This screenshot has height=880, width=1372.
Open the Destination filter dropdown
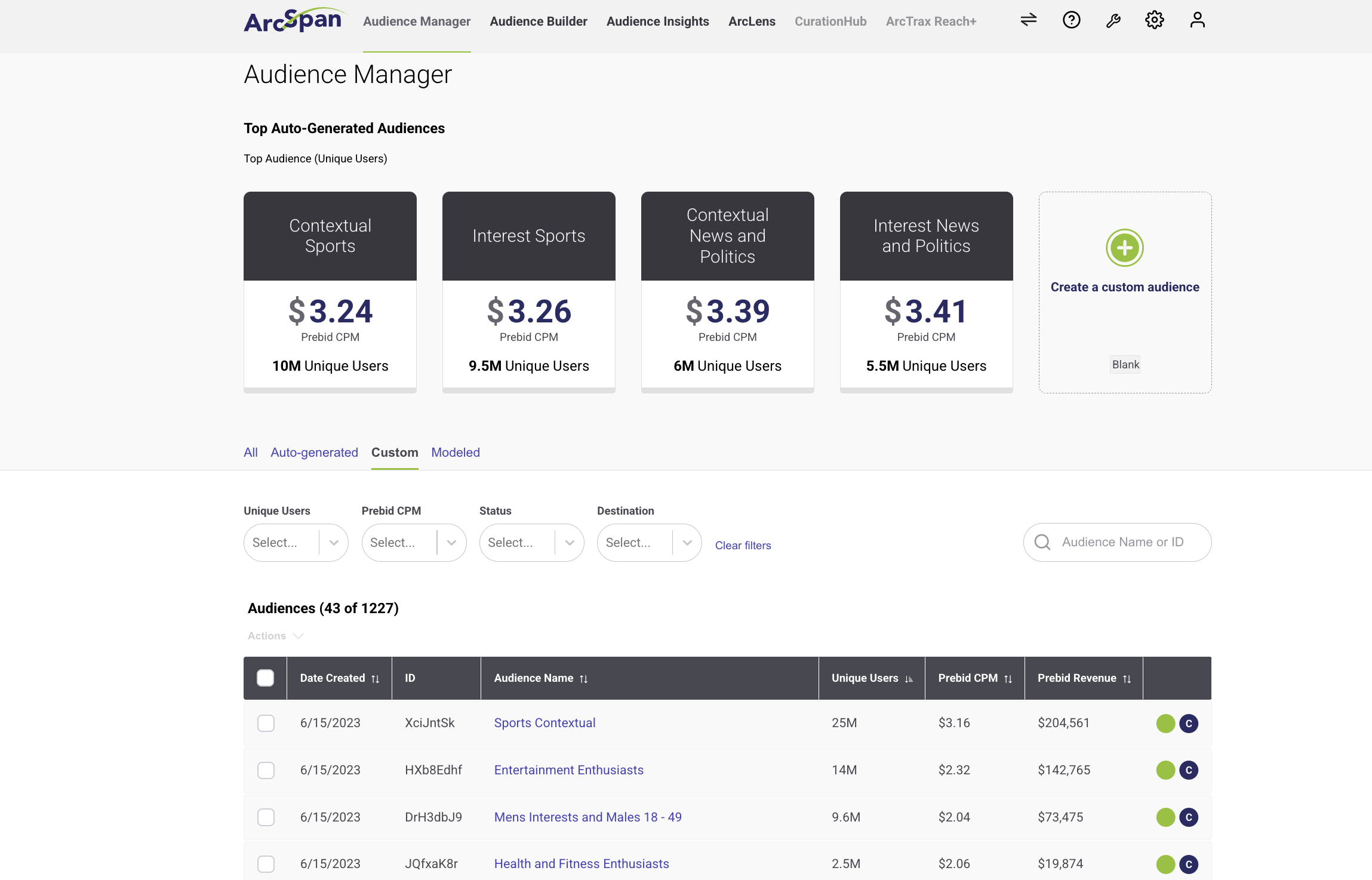649,543
